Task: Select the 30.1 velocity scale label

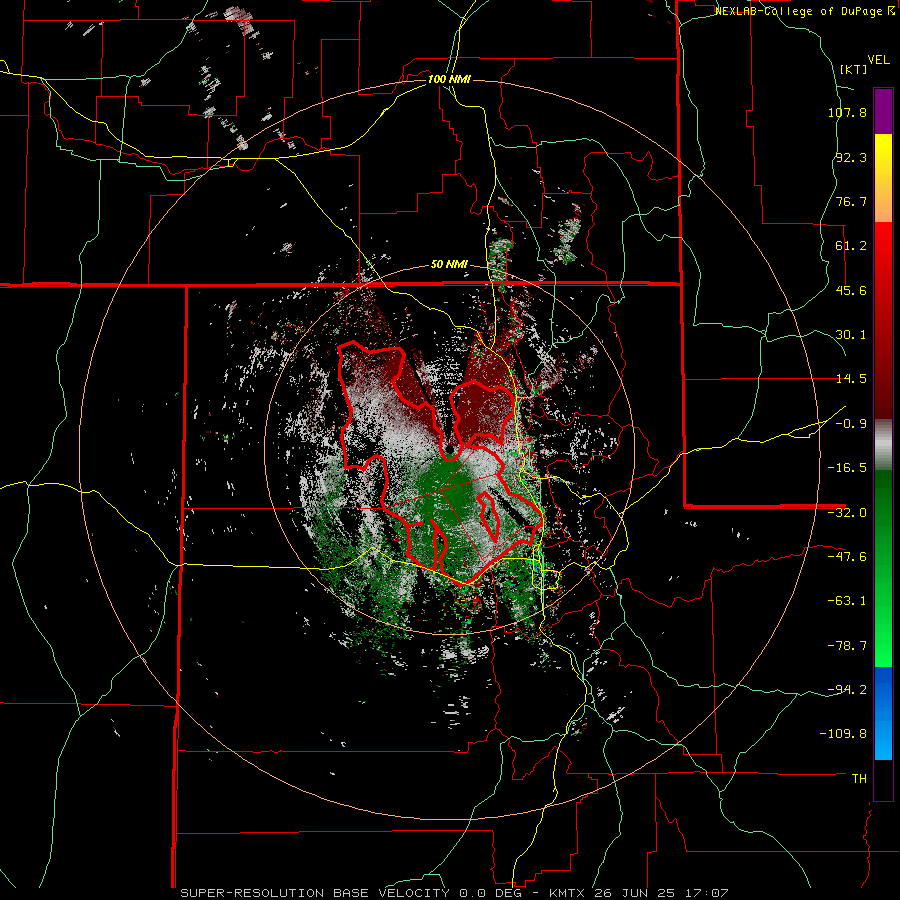Action: coord(851,335)
